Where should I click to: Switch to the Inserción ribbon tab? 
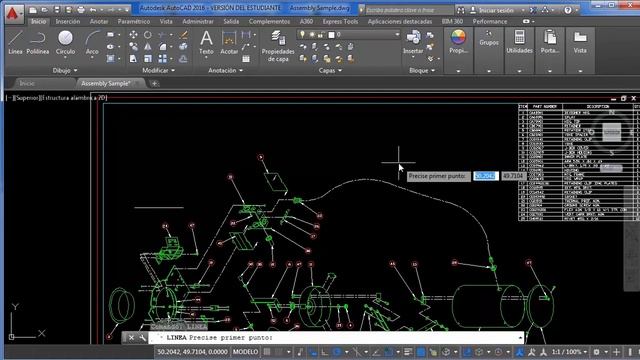pos(68,21)
